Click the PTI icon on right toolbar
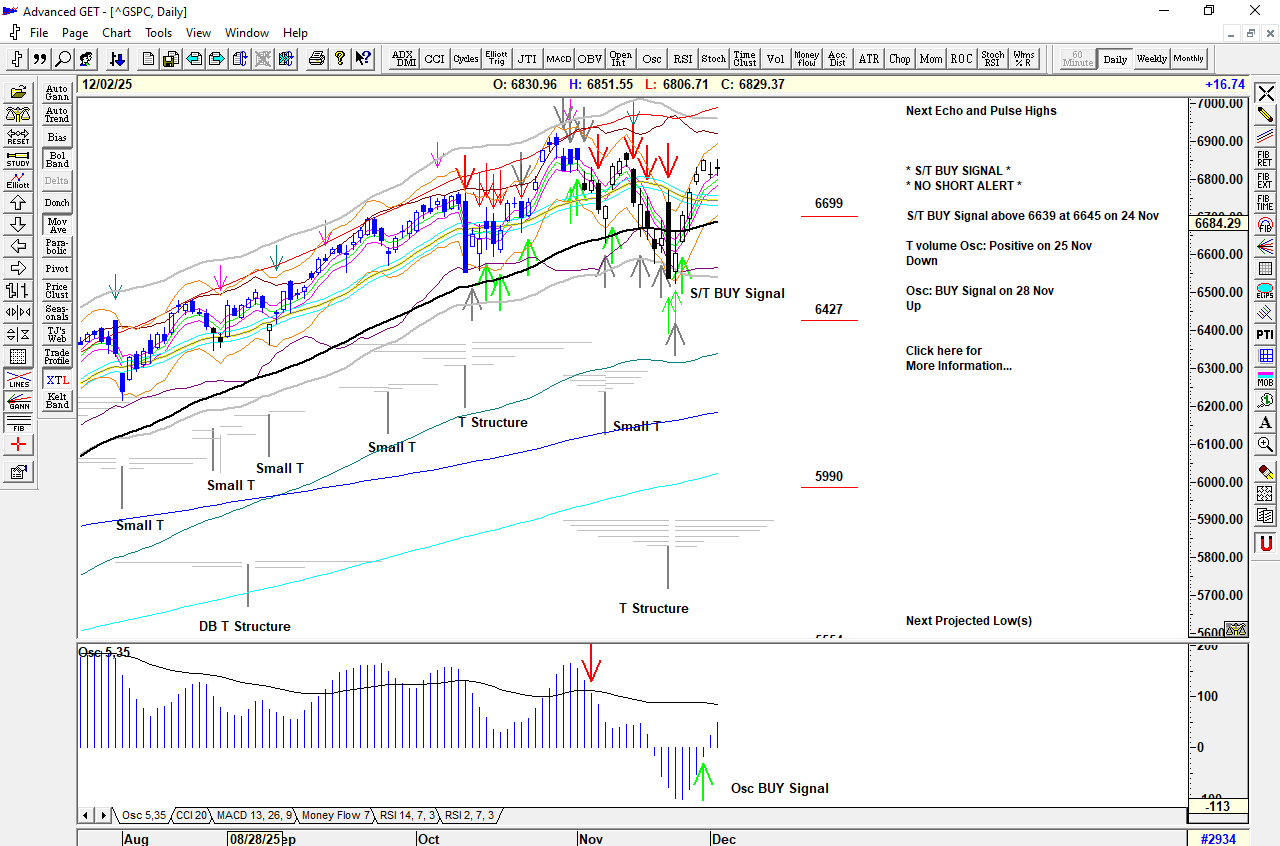This screenshot has width=1280, height=846. coord(1265,334)
